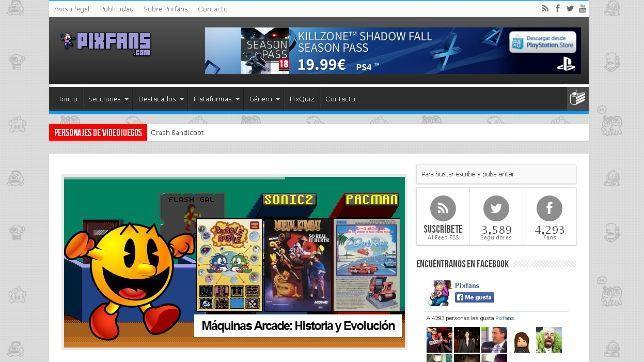
Task: Click the PlayStation logo in the banner ad
Action: tap(566, 64)
